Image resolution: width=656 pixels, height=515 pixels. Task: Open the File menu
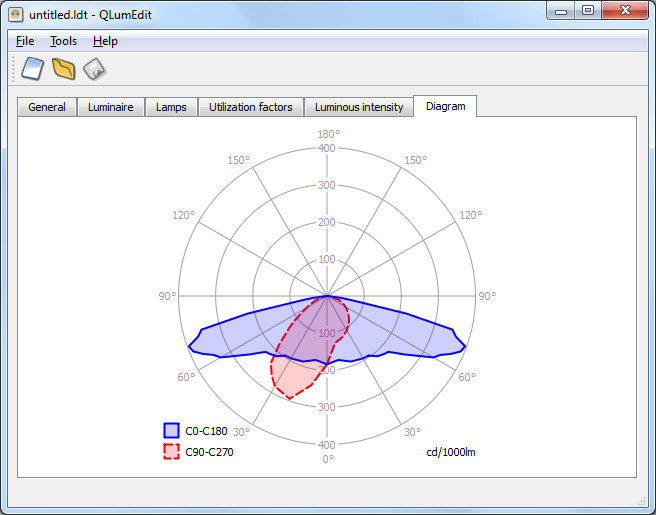pyautogui.click(x=25, y=41)
